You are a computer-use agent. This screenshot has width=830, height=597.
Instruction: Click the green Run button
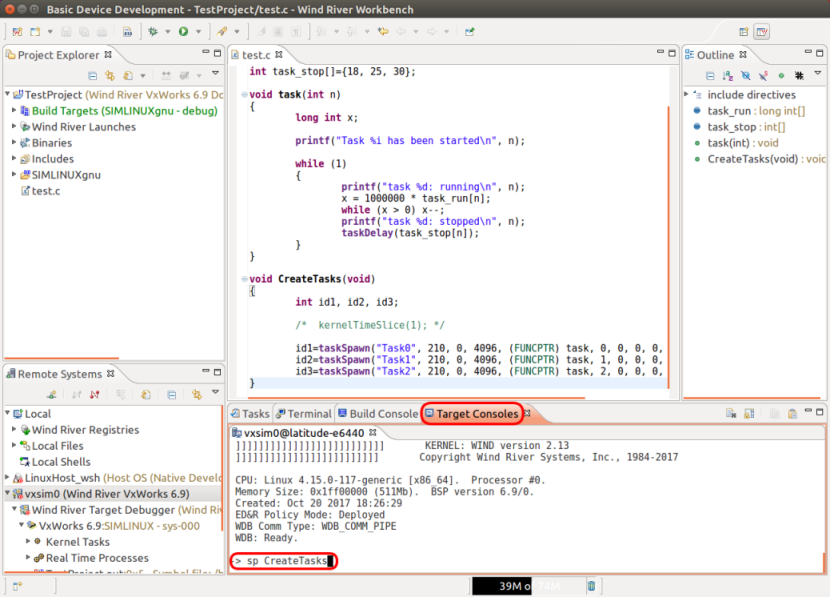183,32
